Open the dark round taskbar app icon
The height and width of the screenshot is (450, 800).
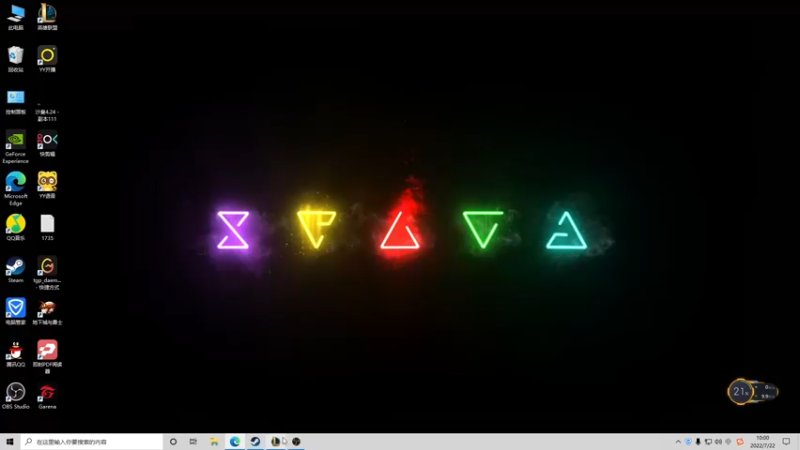pyautogui.click(x=296, y=441)
